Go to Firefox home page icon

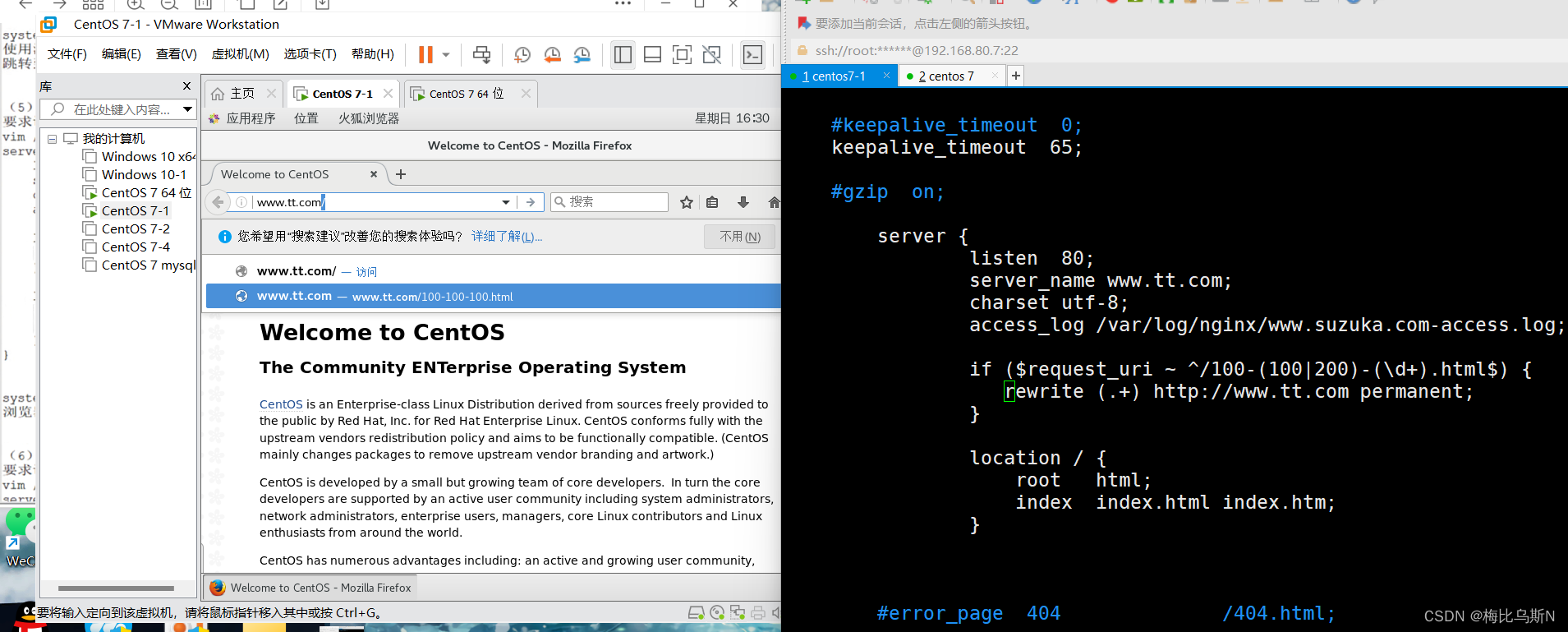click(x=774, y=202)
